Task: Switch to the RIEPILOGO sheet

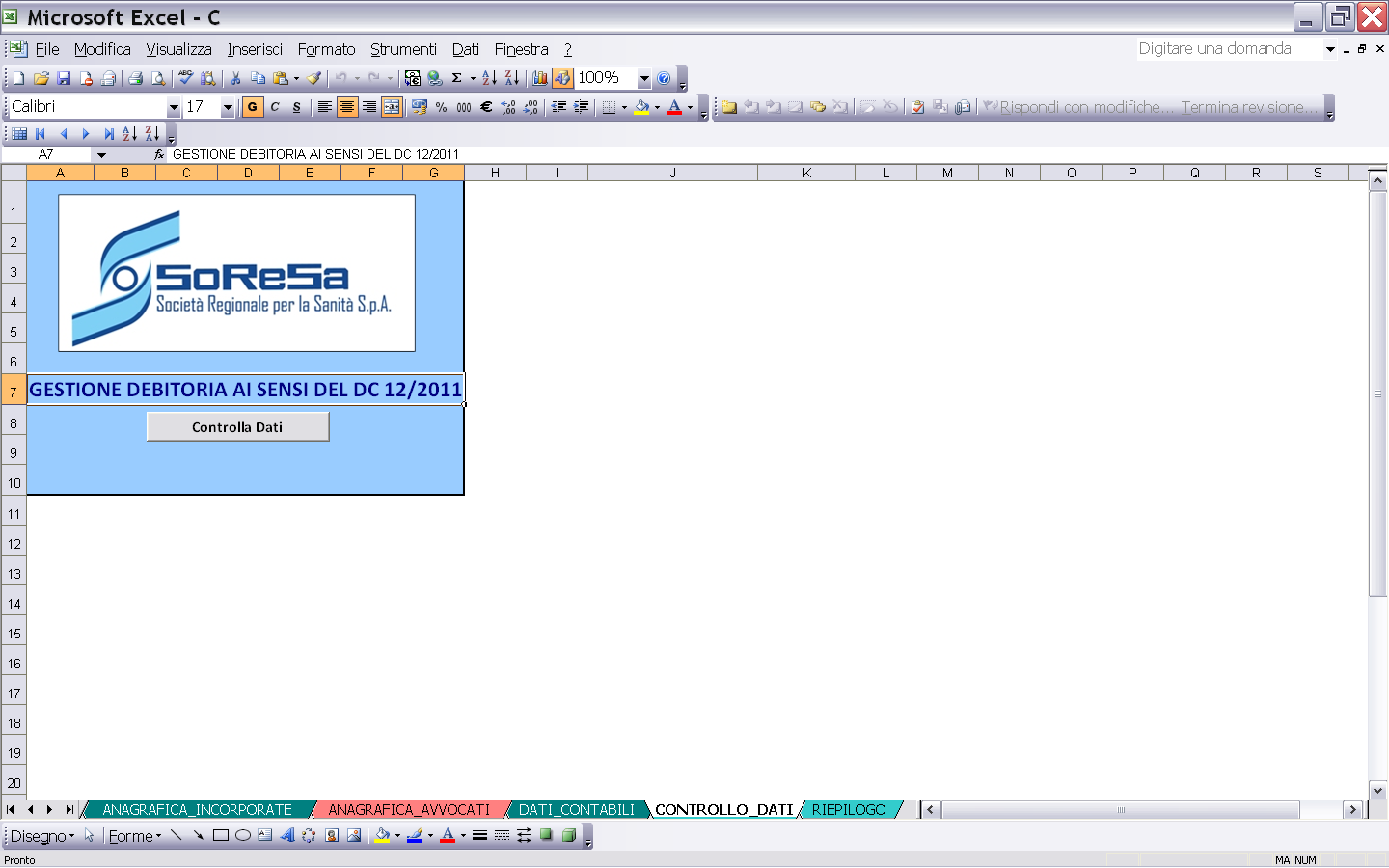Action: 849,810
